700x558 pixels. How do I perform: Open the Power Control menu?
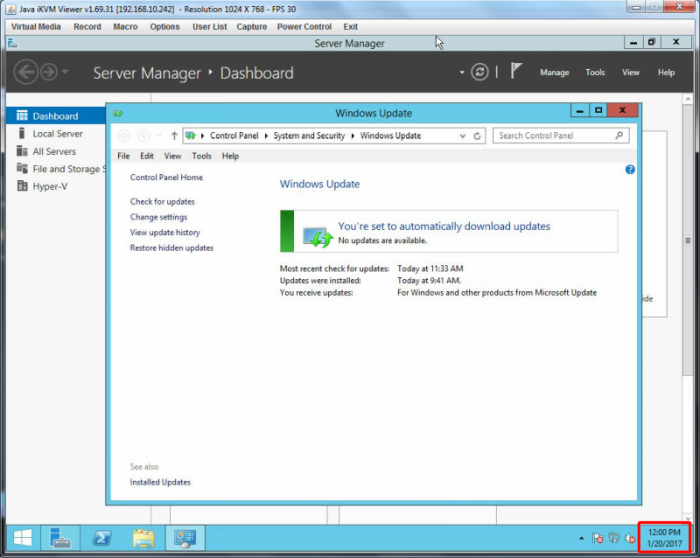coord(304,27)
